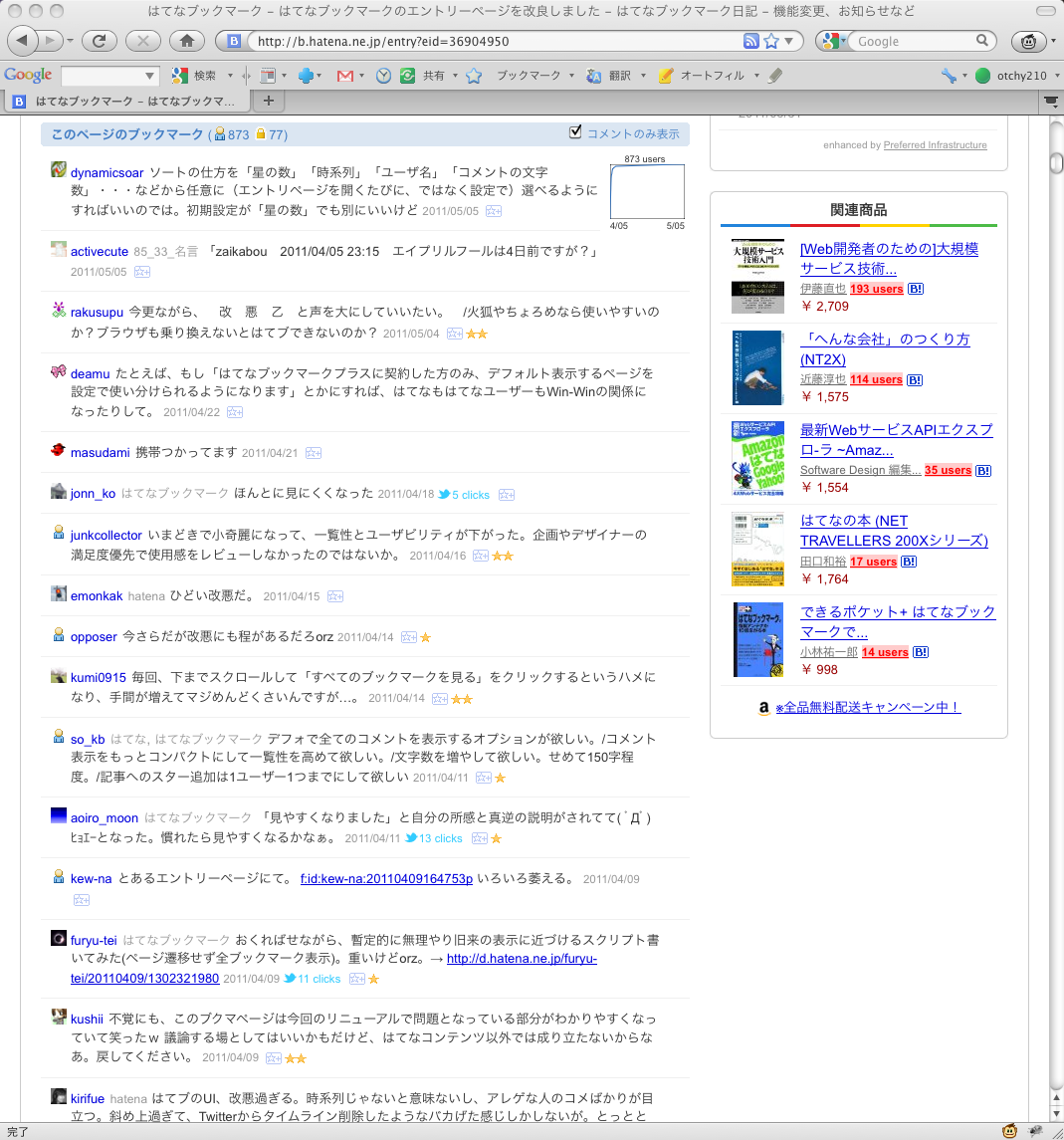Viewport: 1064px width, 1140px height.
Task: Reload the current page
Action: (x=100, y=41)
